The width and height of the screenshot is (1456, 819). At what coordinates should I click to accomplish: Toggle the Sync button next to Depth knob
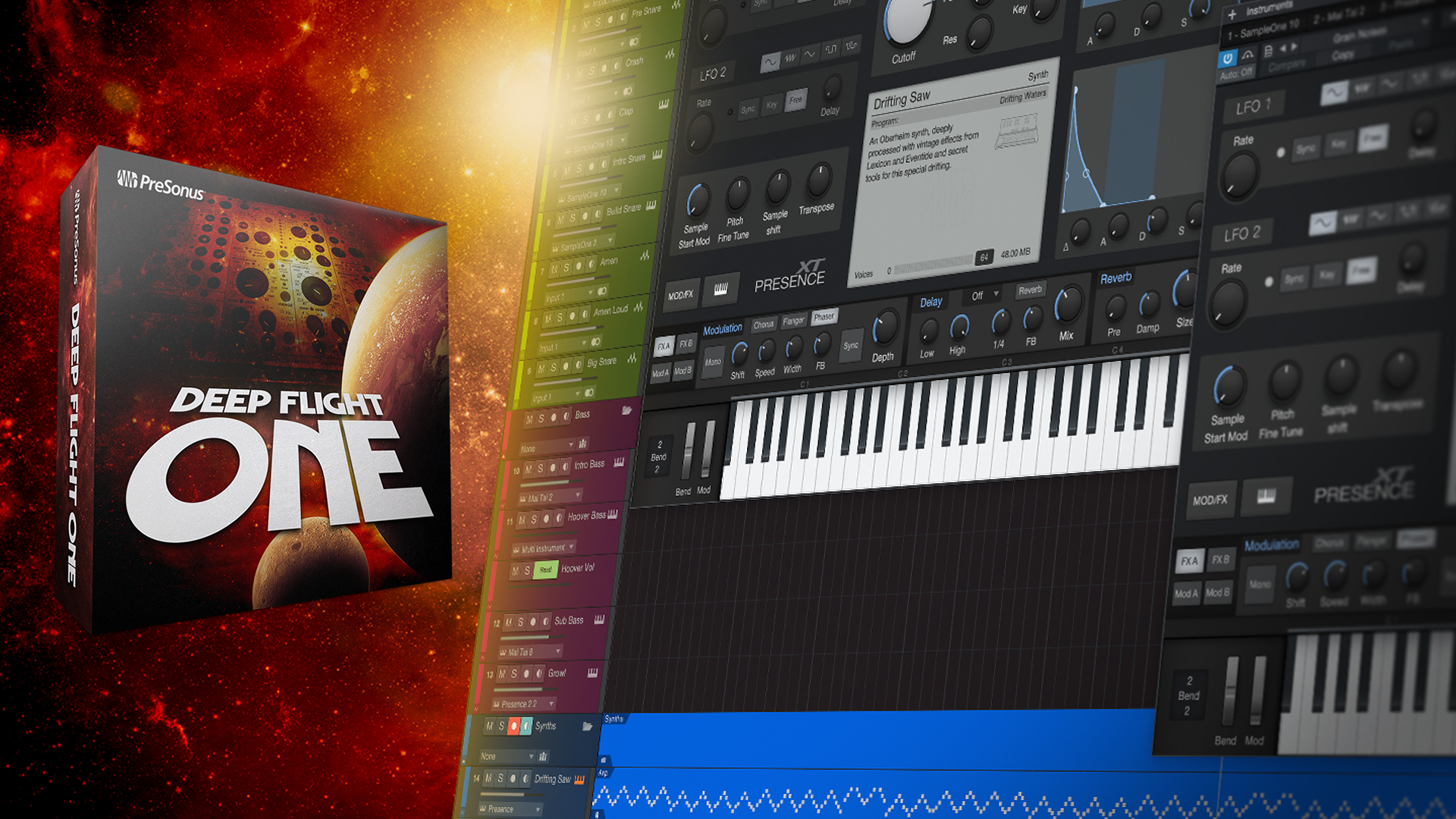pyautogui.click(x=851, y=345)
